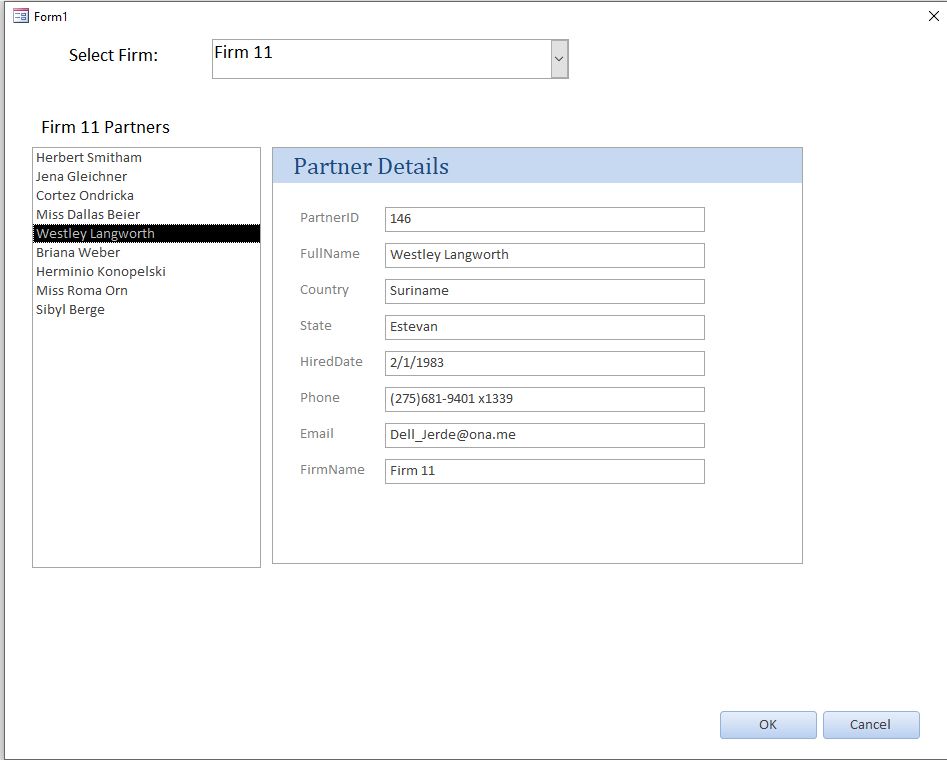
Task: Click the Select Firm label
Action: click(114, 55)
